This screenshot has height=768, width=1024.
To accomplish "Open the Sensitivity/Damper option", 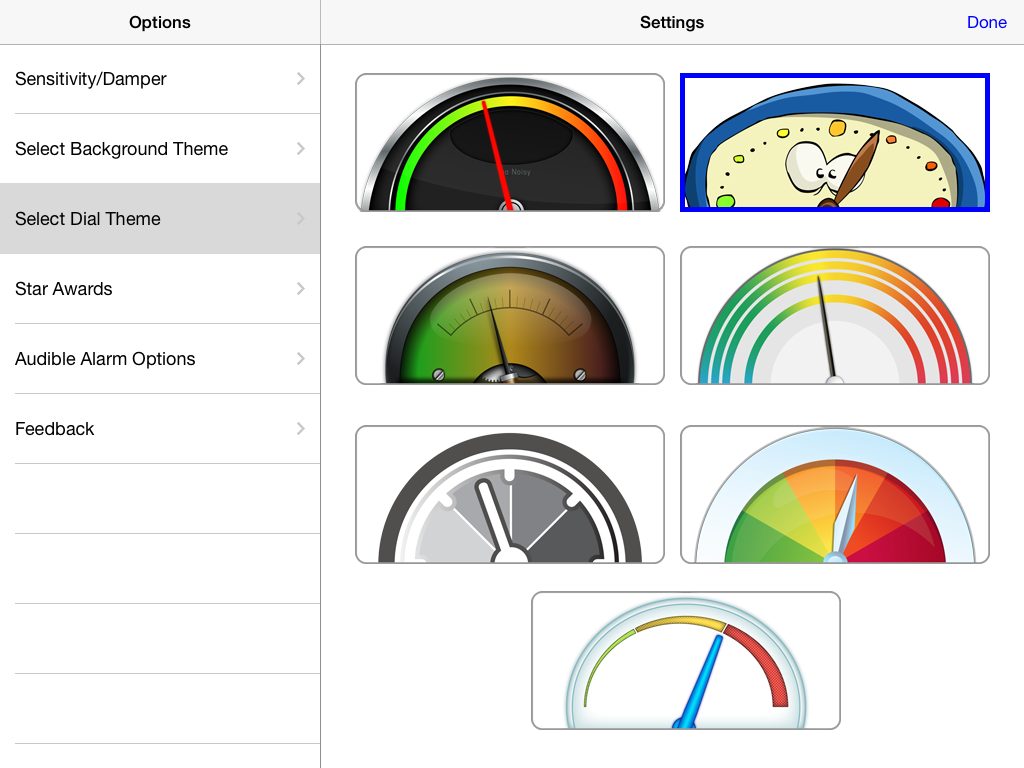I will [x=160, y=79].
